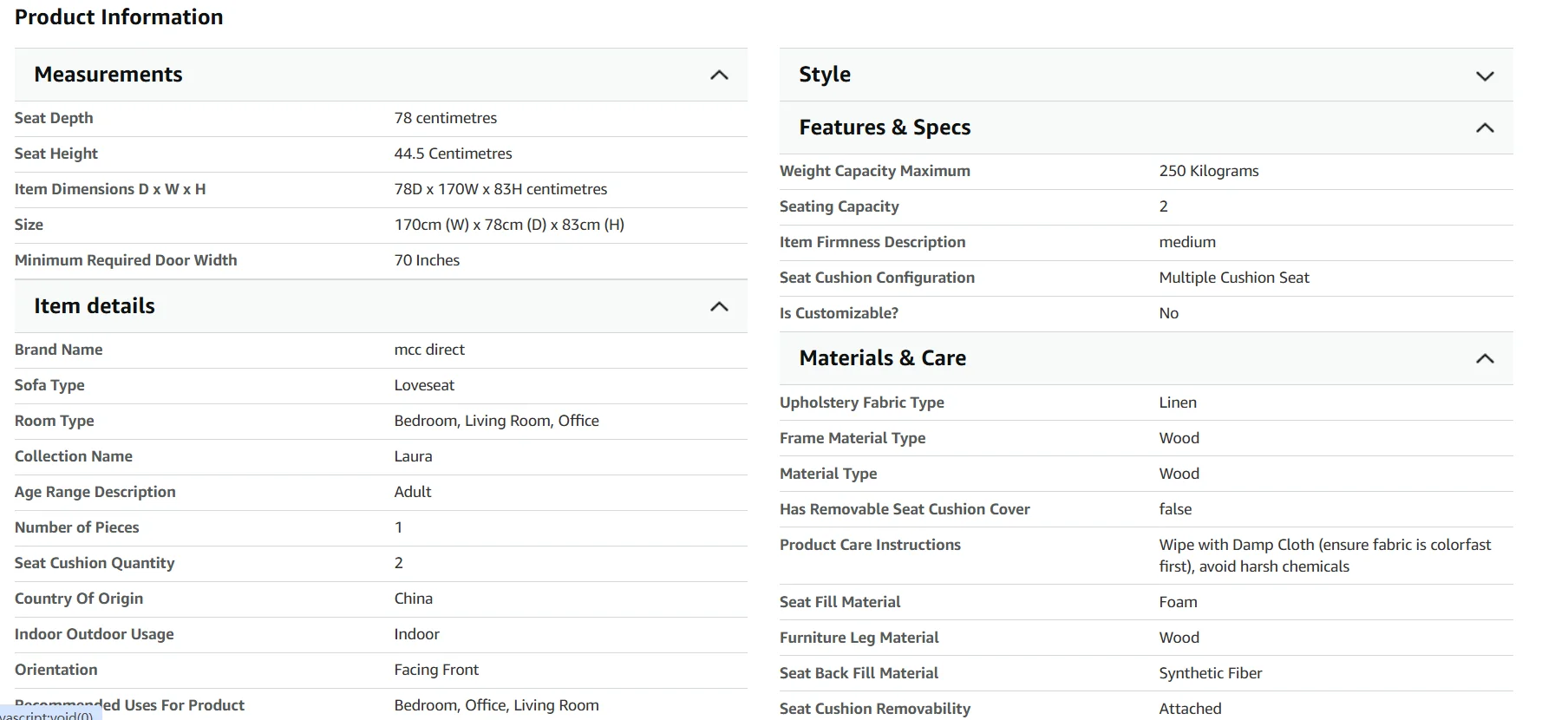Click the Features & Specs heading text
Viewport: 1568px width, 720px height.
(x=885, y=128)
